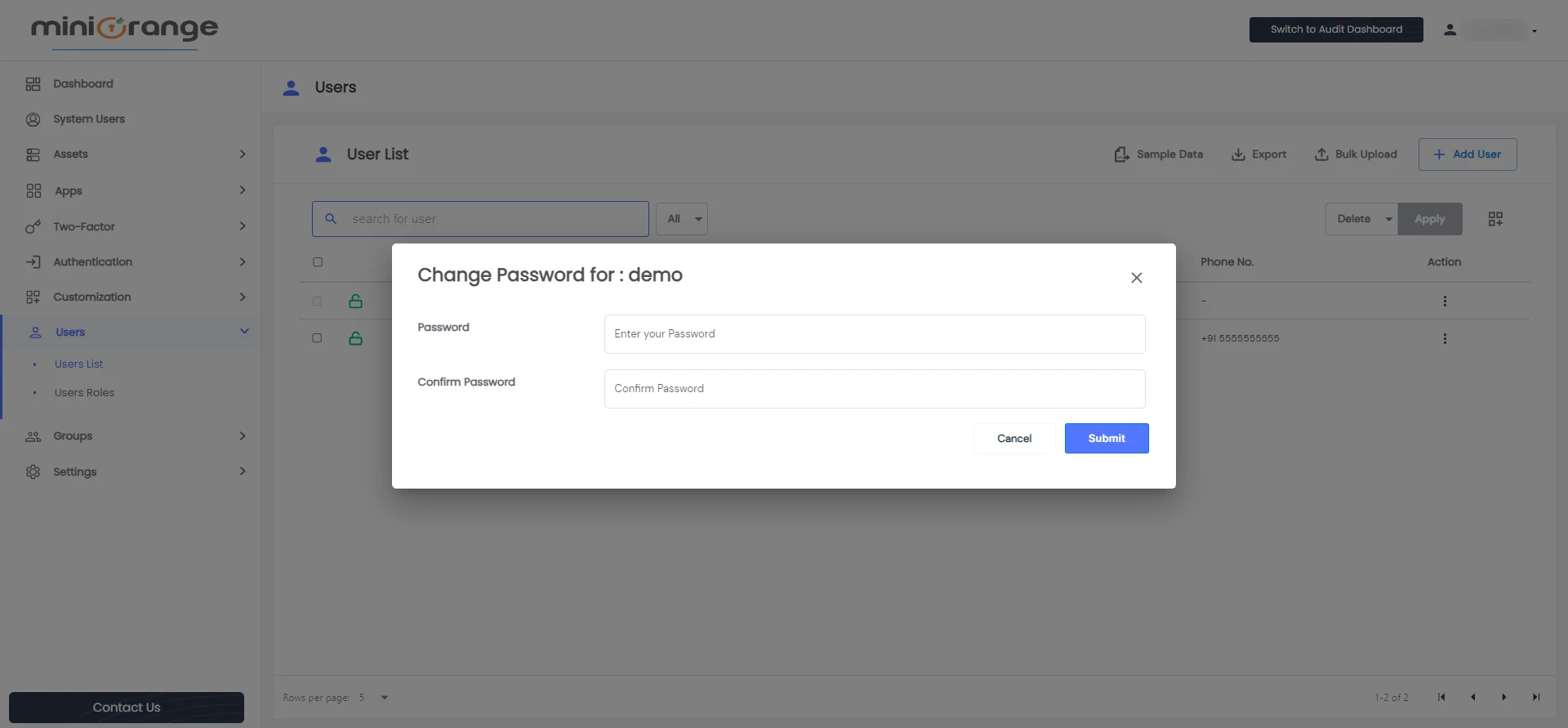
Task: Open Dashboard in the sidebar
Action: pyautogui.click(x=83, y=83)
